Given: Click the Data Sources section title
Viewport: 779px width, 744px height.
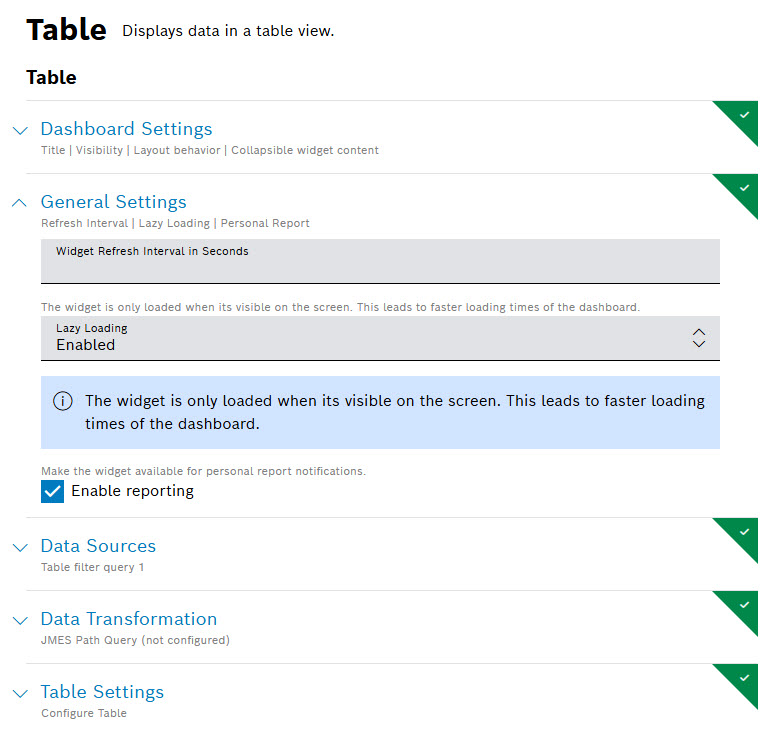Looking at the screenshot, I should pos(98,546).
